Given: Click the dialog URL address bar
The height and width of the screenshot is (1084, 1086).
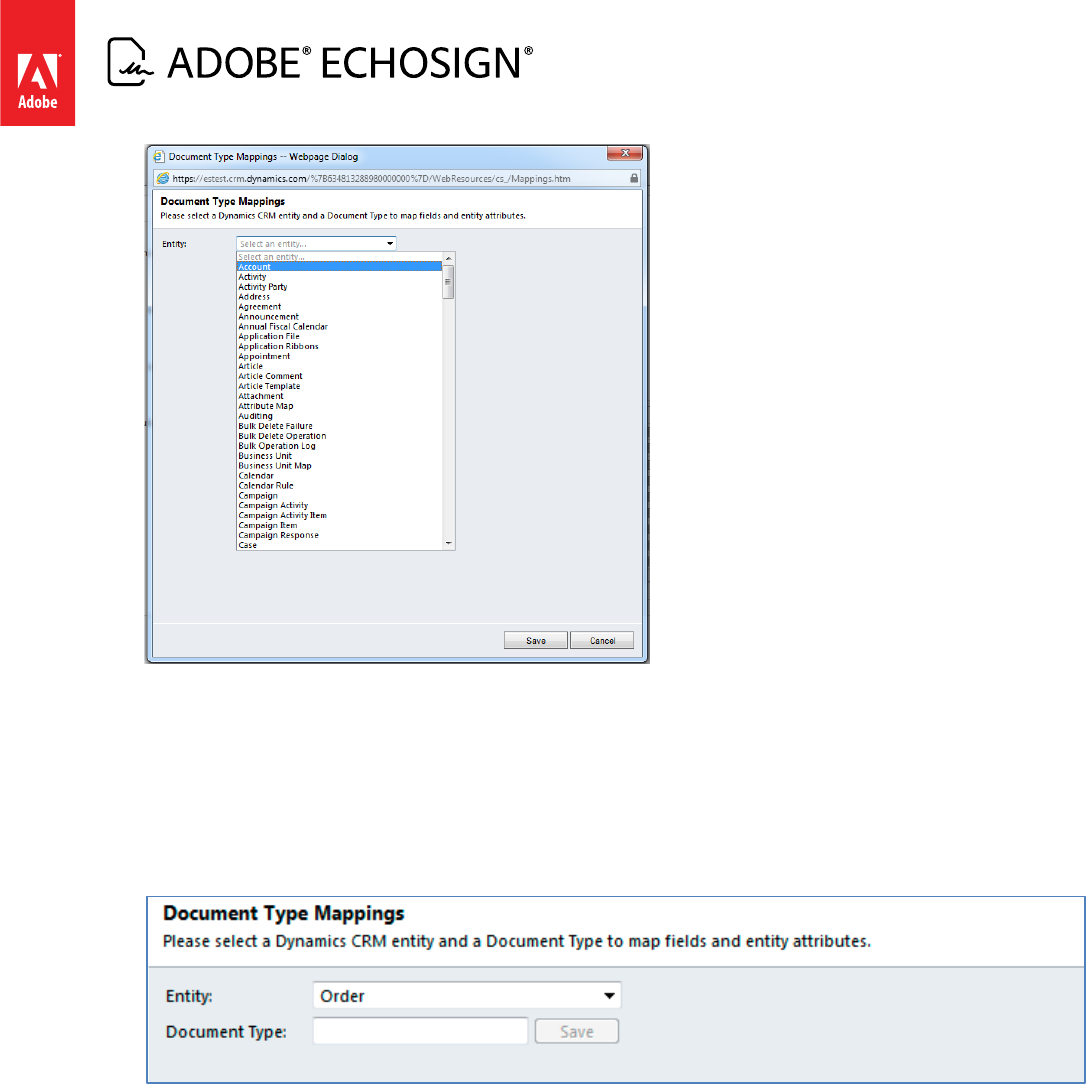Looking at the screenshot, I should point(397,179).
